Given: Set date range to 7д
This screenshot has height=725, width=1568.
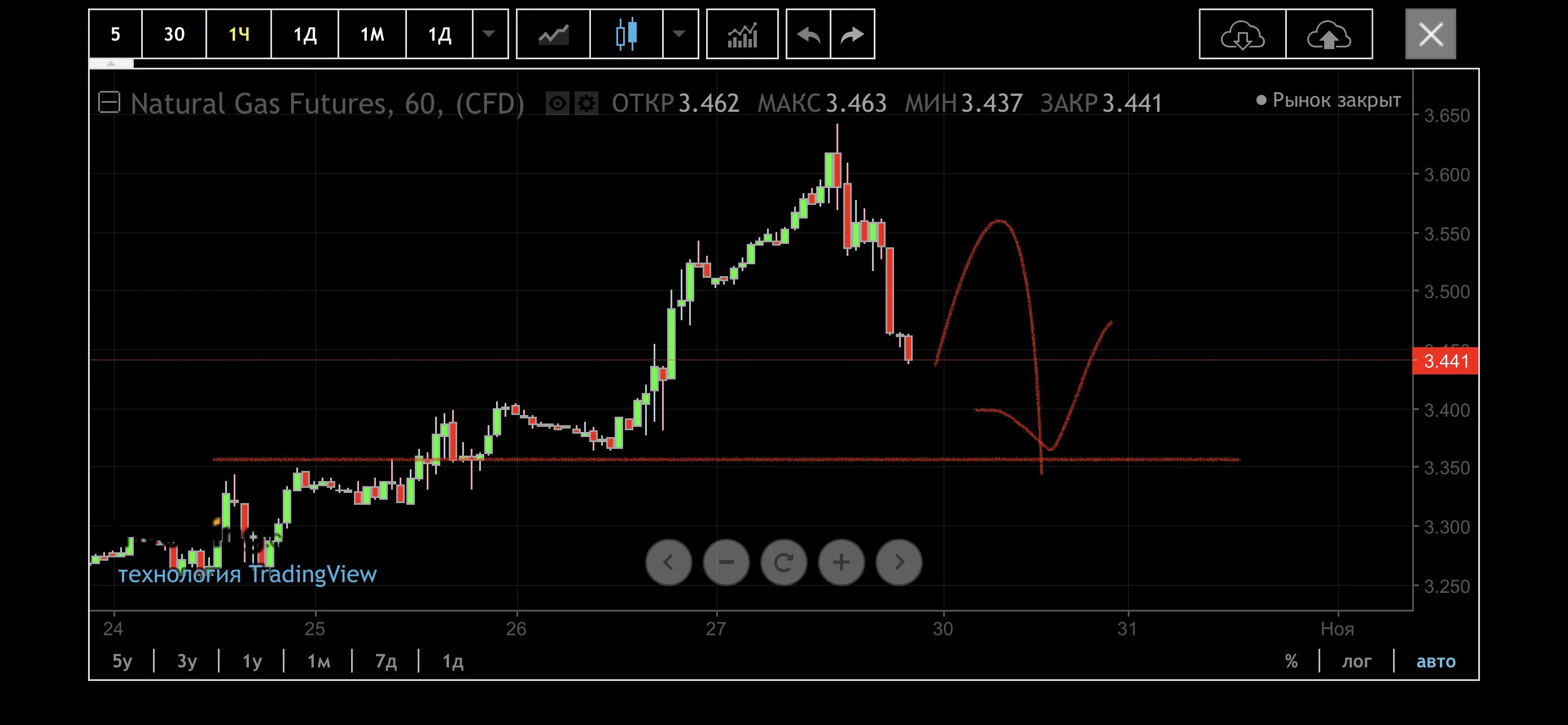Looking at the screenshot, I should click(x=386, y=661).
